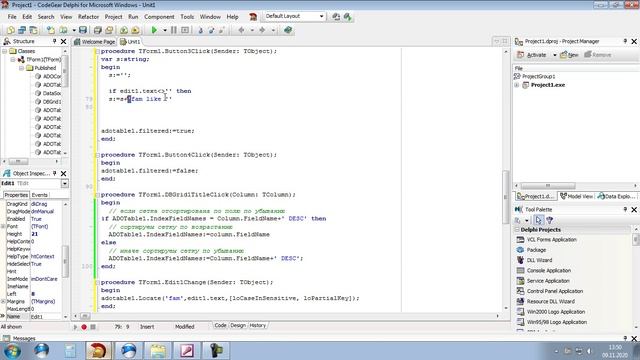This screenshot has height=360, width=640.
Task: Click the Name property value field Edit1
Action: pyautogui.click(x=46, y=317)
